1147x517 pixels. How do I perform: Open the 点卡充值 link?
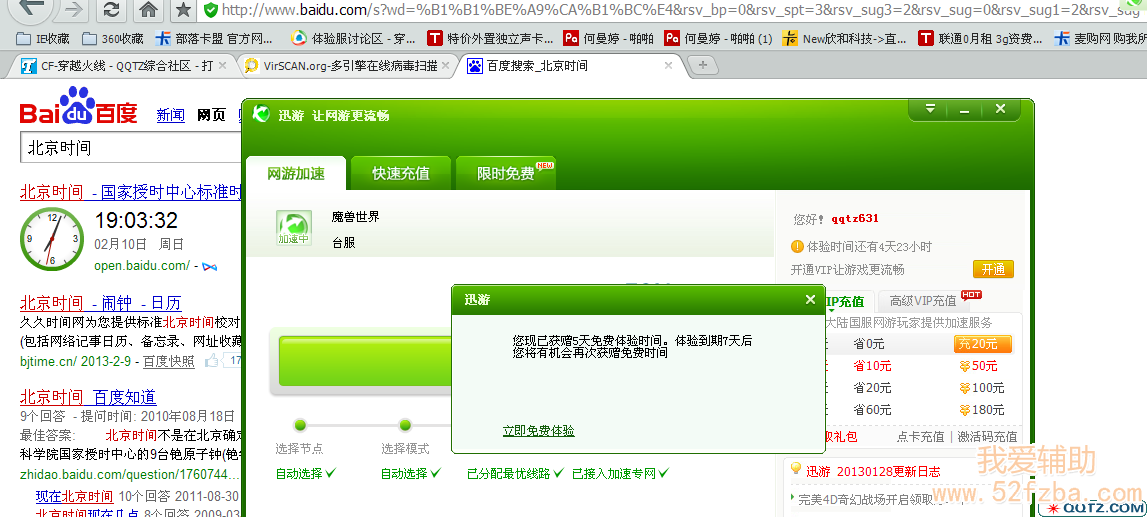920,437
